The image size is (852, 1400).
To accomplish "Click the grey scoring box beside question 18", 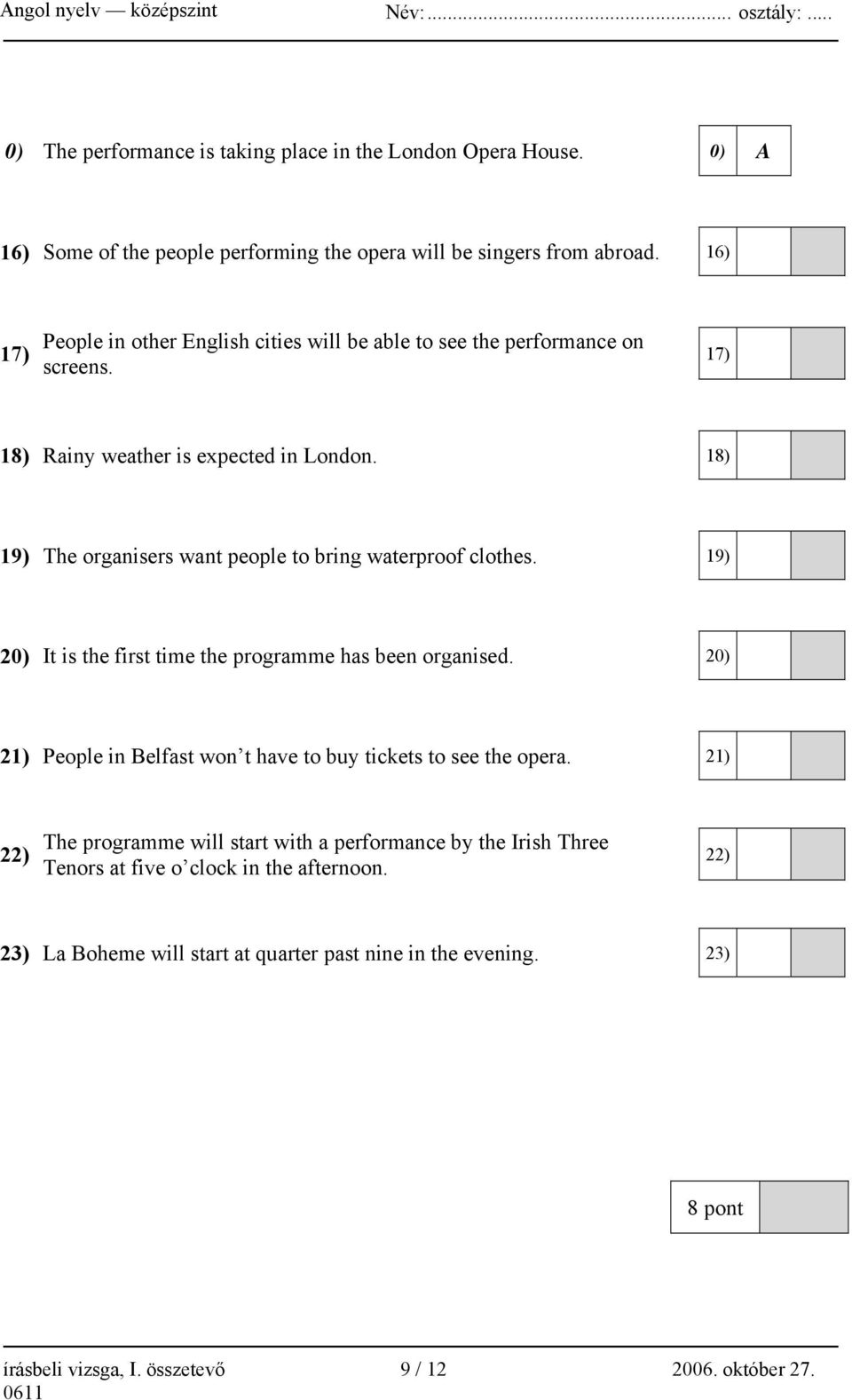I will (817, 455).
